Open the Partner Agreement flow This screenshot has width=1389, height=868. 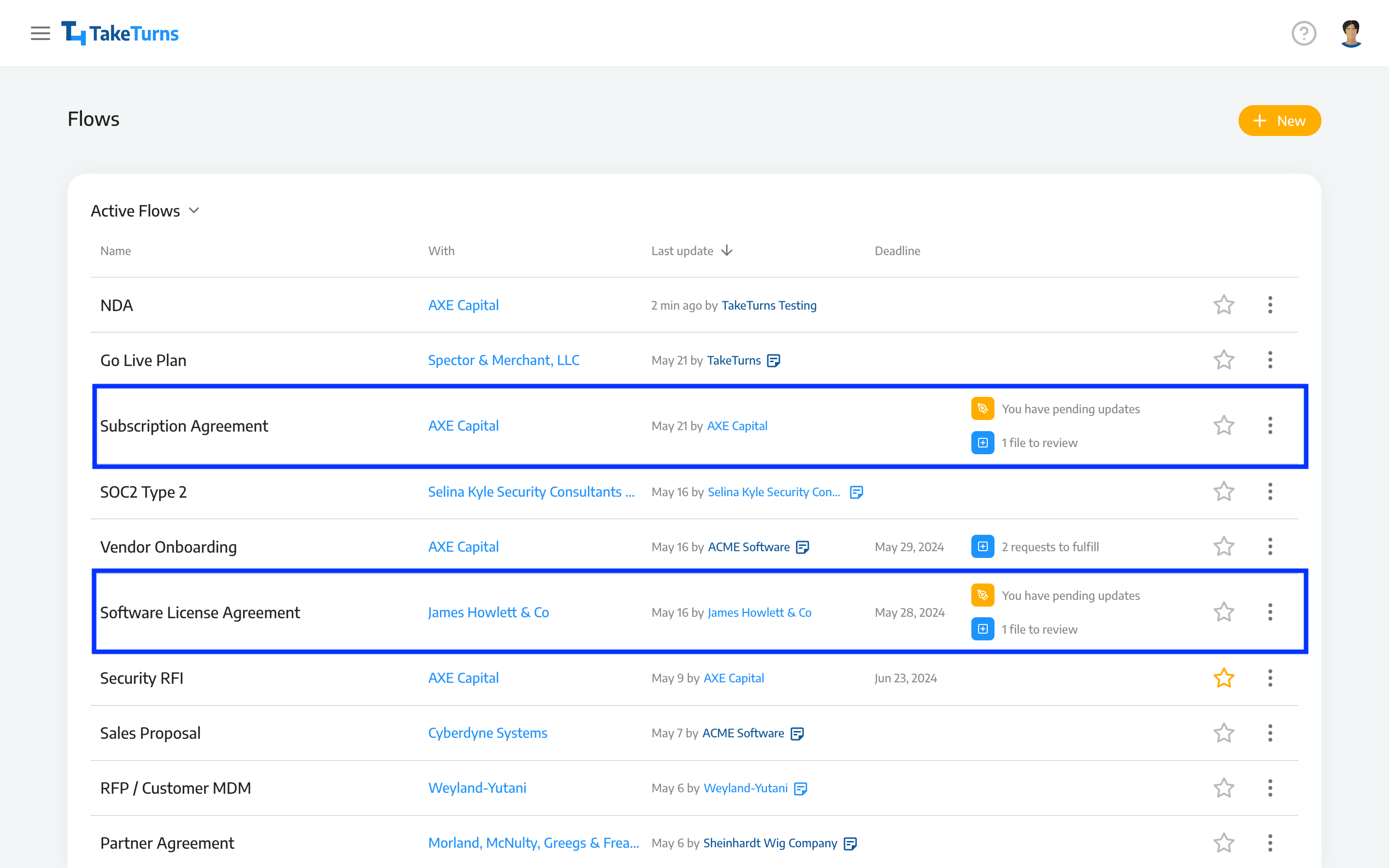click(x=167, y=843)
